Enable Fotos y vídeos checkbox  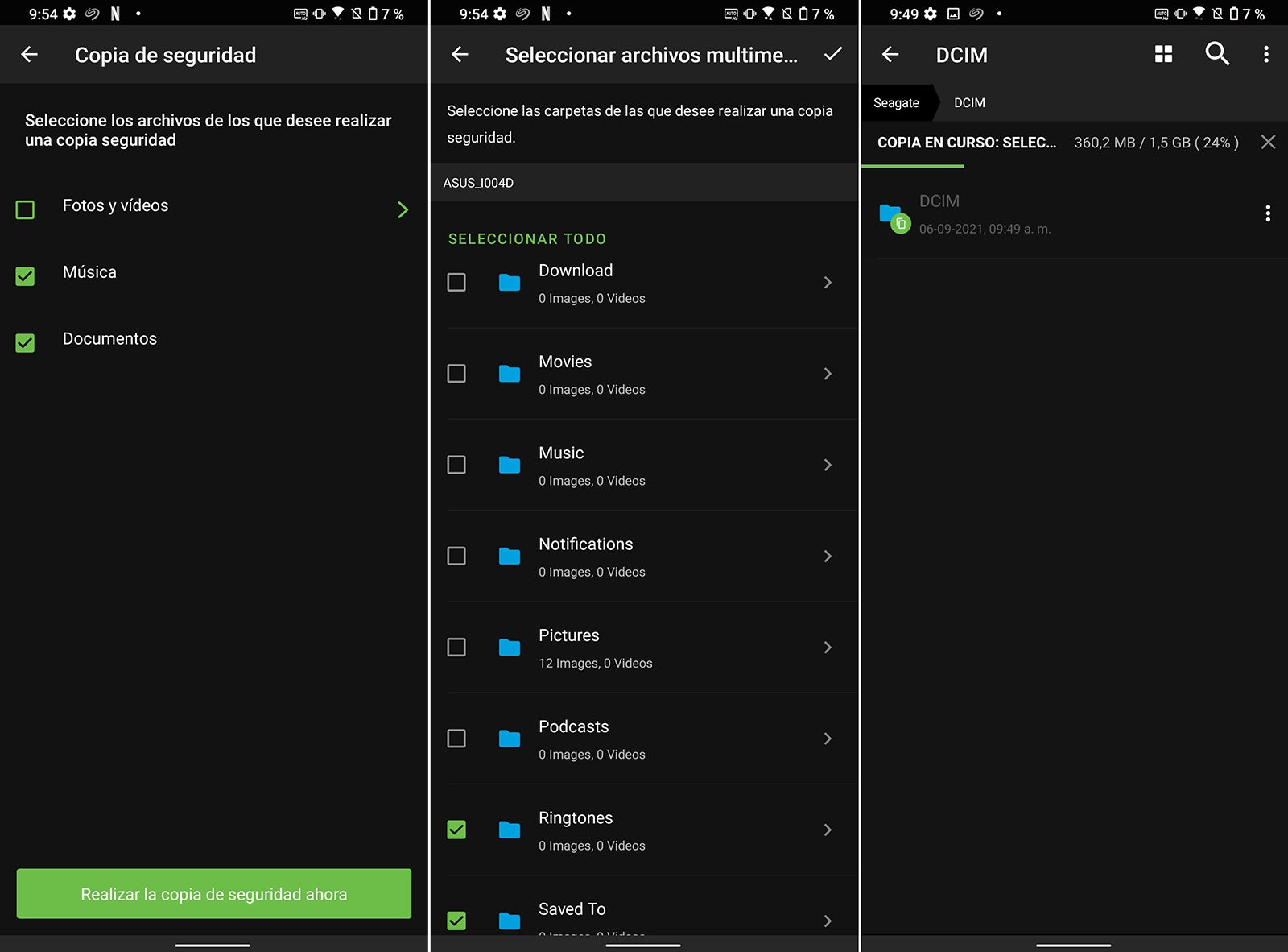(26, 210)
